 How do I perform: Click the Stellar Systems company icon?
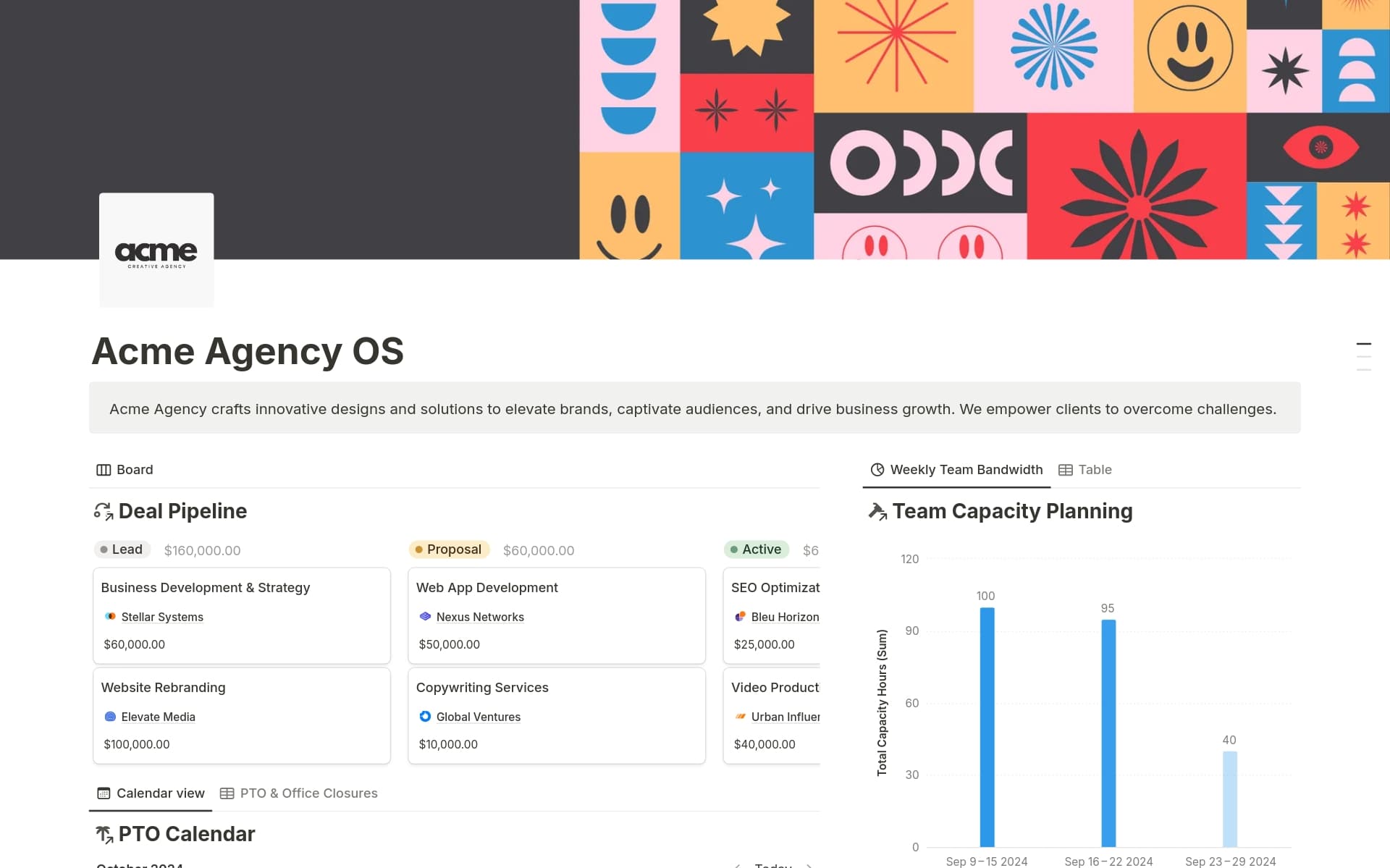[x=110, y=617]
